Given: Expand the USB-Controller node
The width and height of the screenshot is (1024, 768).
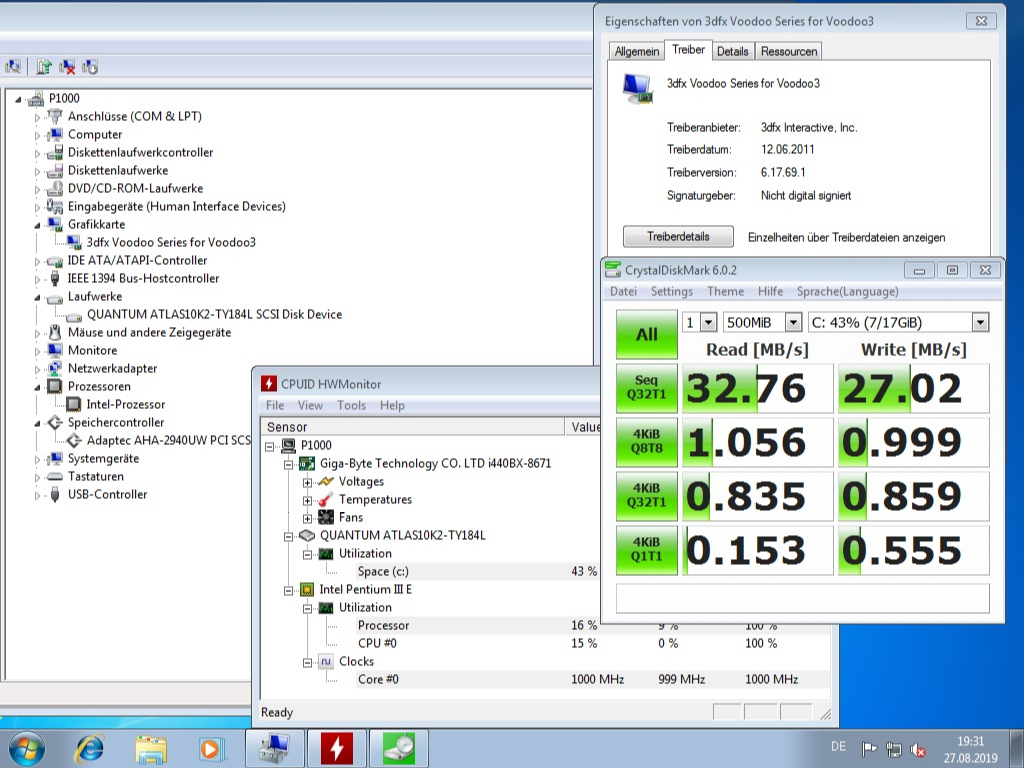Looking at the screenshot, I should click(x=37, y=496).
